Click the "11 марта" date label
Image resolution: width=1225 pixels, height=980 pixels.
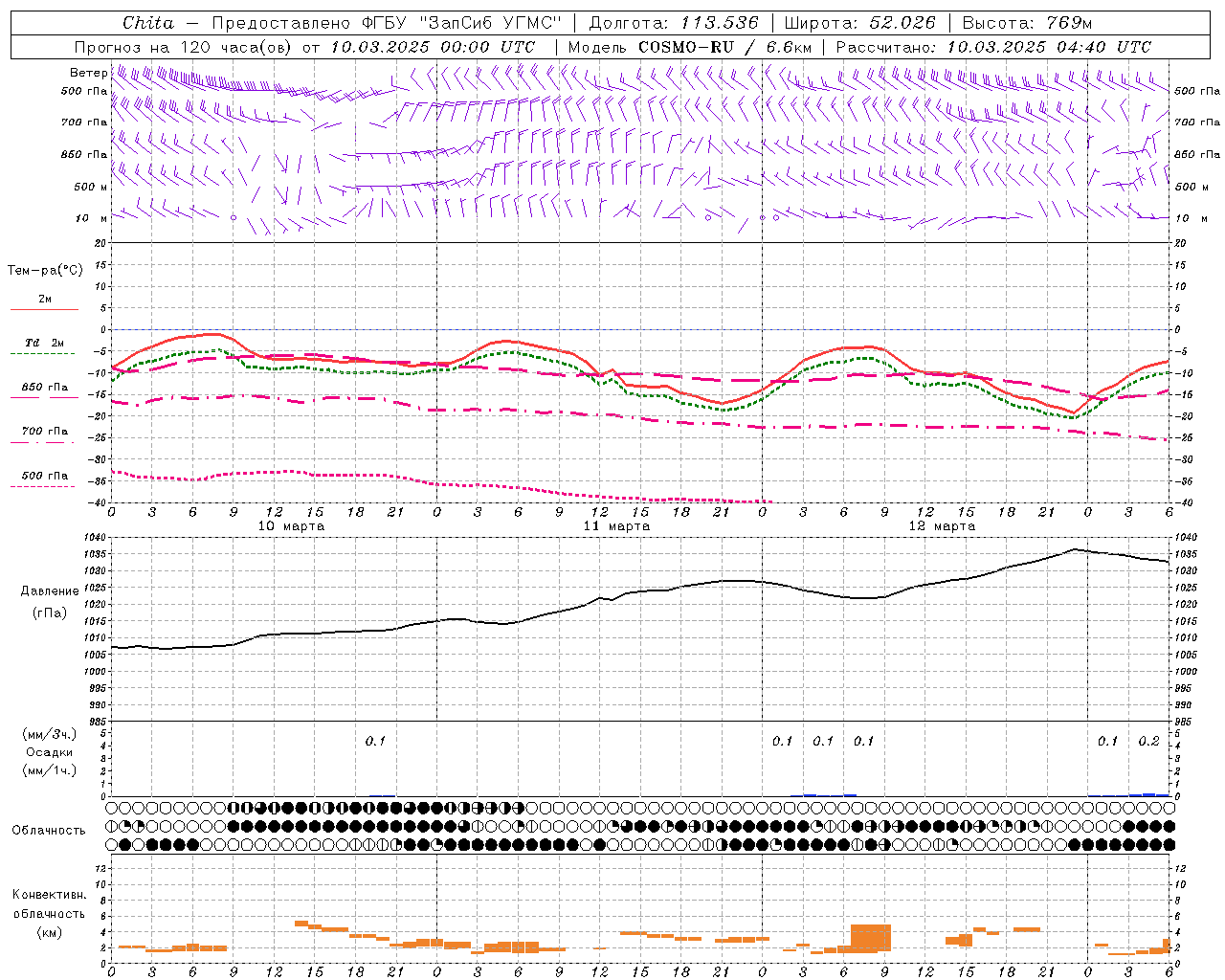click(616, 525)
